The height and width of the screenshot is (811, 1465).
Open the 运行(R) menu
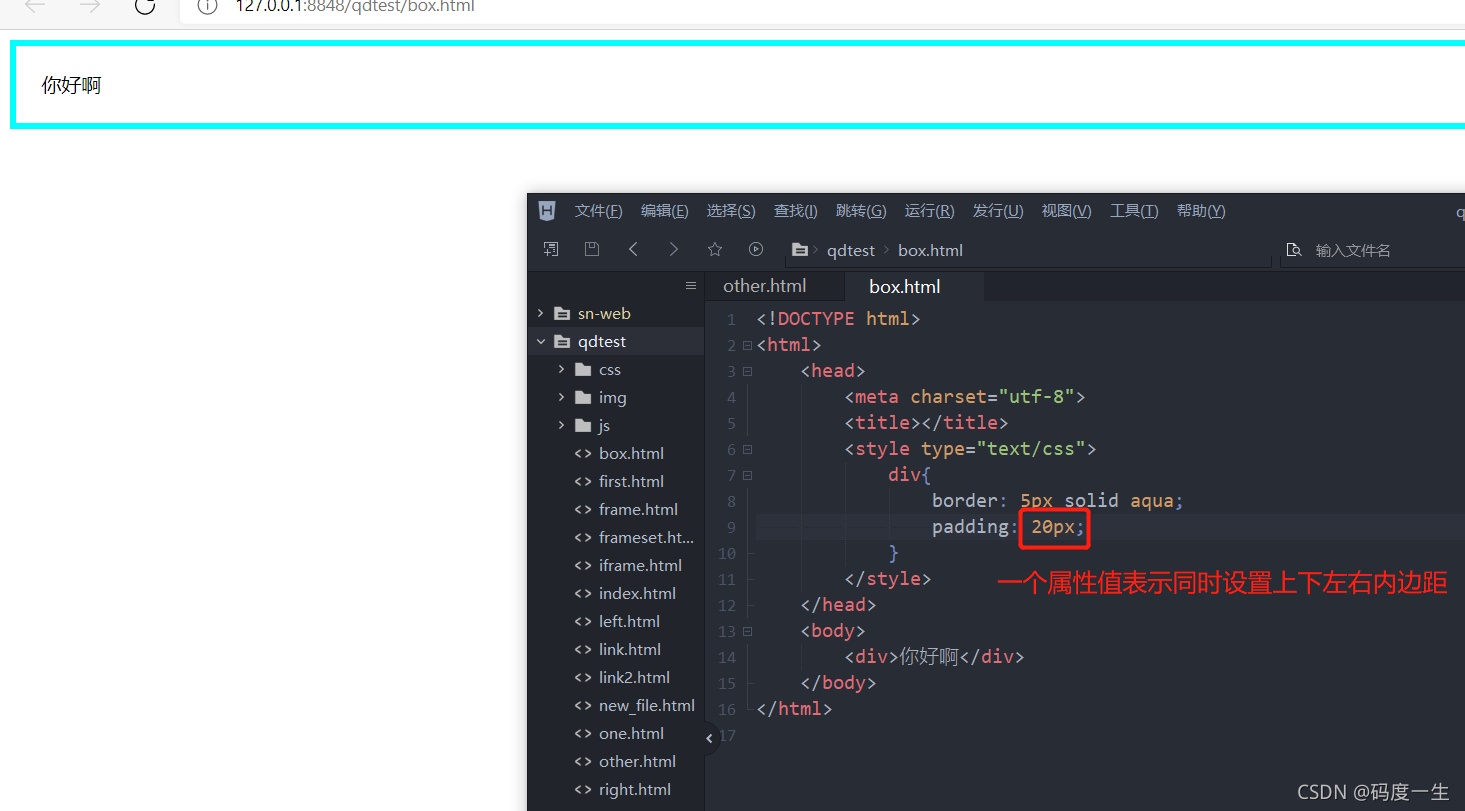[x=929, y=211]
